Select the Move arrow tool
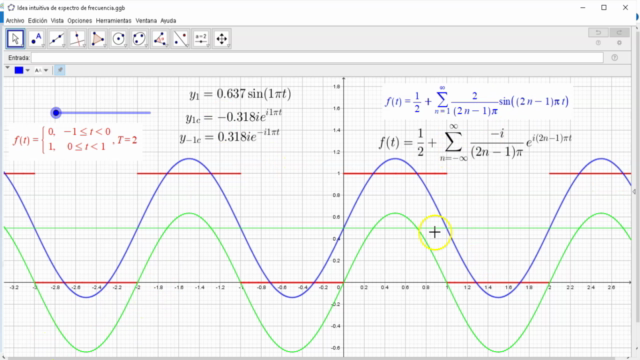 (16, 39)
